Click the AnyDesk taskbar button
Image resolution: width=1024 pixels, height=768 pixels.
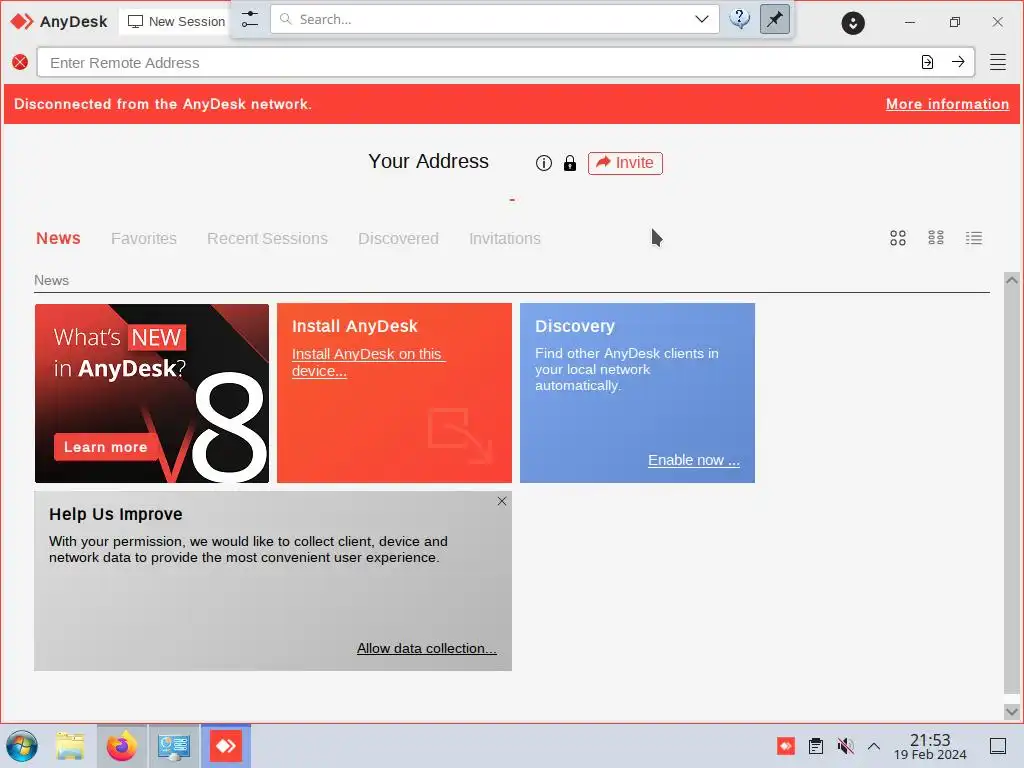tap(226, 746)
